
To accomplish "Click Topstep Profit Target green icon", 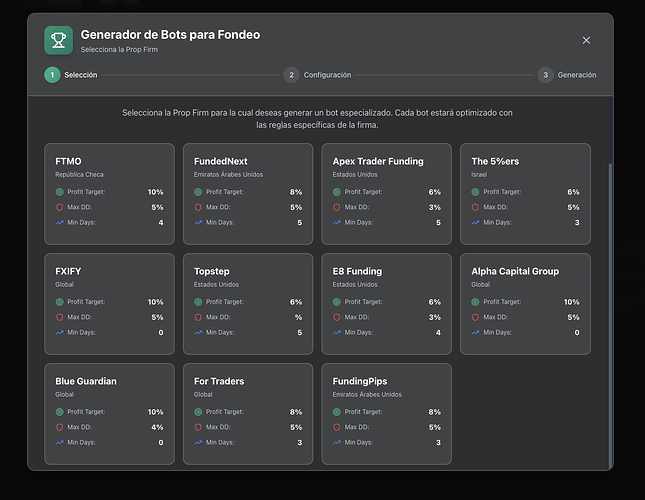I will [x=198, y=302].
